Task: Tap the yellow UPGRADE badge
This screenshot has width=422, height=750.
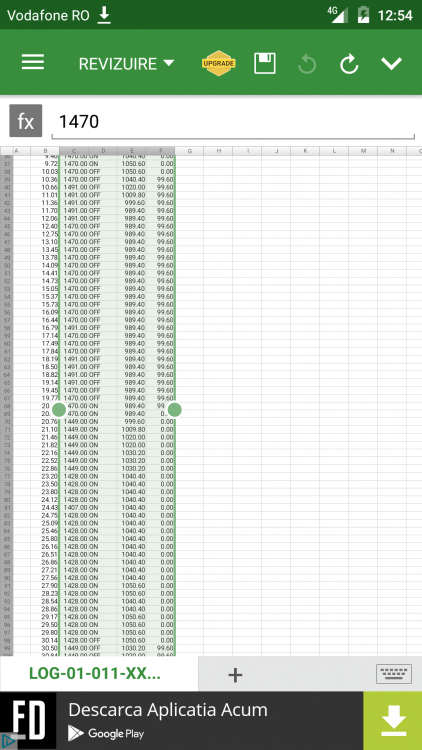Action: point(219,63)
